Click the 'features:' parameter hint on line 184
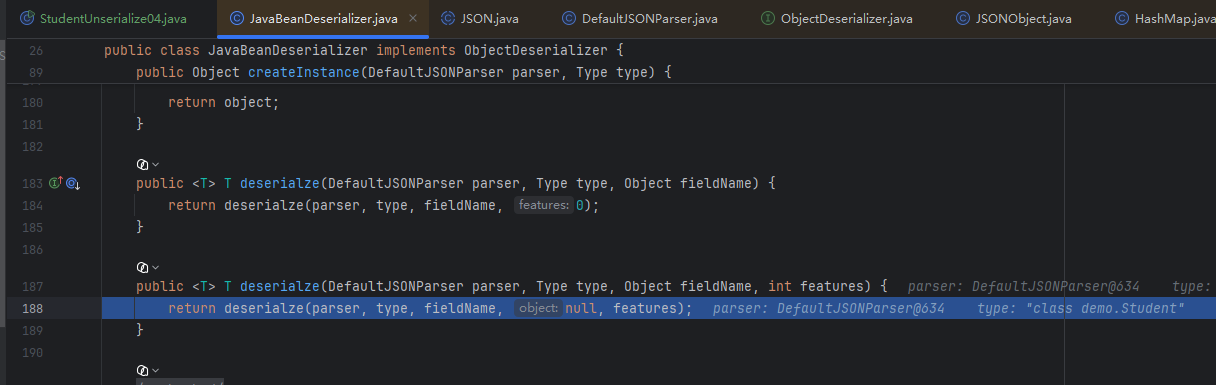The height and width of the screenshot is (385, 1216). [x=544, y=205]
